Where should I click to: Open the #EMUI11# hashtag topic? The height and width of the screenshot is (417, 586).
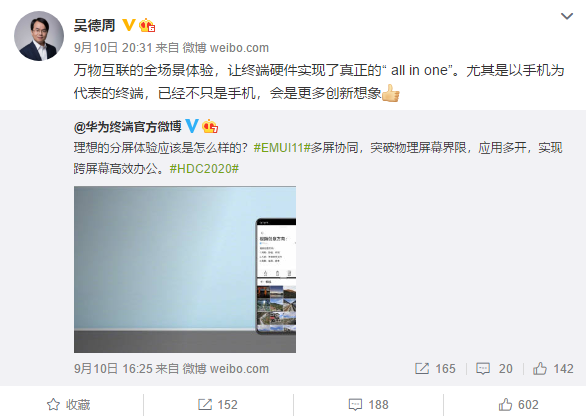pos(282,148)
